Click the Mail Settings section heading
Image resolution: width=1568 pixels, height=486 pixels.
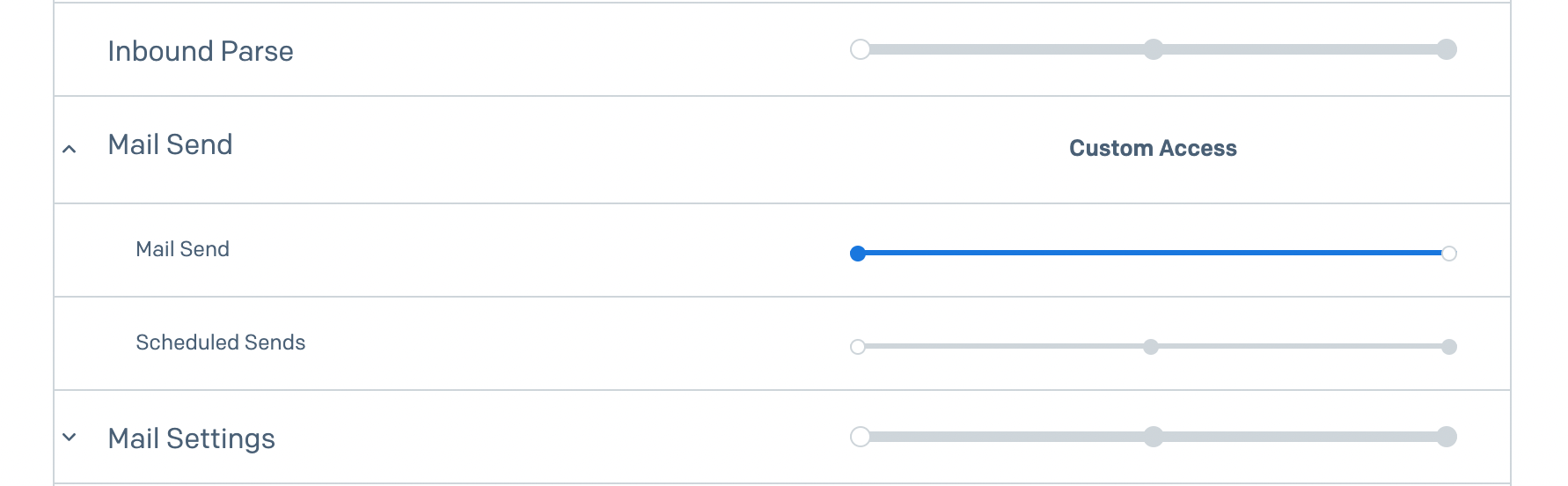click(191, 438)
